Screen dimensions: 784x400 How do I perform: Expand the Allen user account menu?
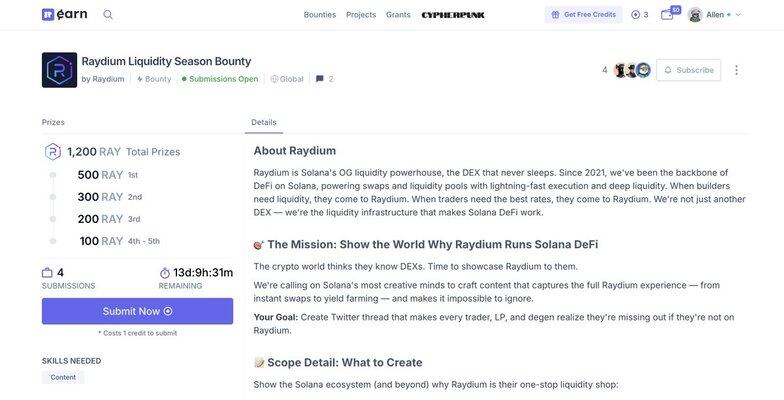click(x=714, y=15)
